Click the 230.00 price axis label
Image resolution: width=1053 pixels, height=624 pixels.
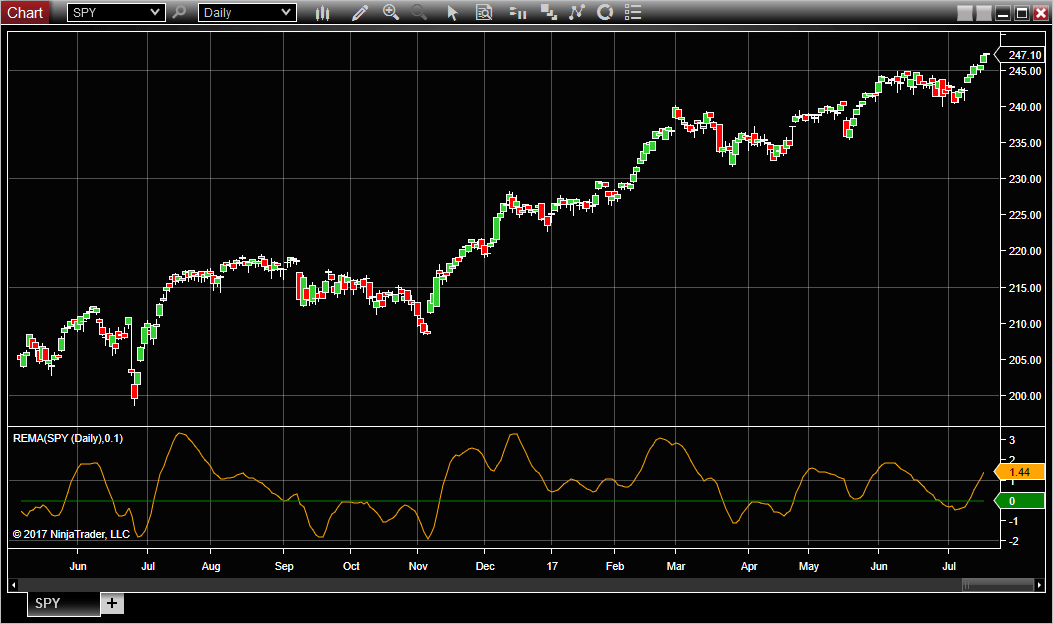[1025, 179]
